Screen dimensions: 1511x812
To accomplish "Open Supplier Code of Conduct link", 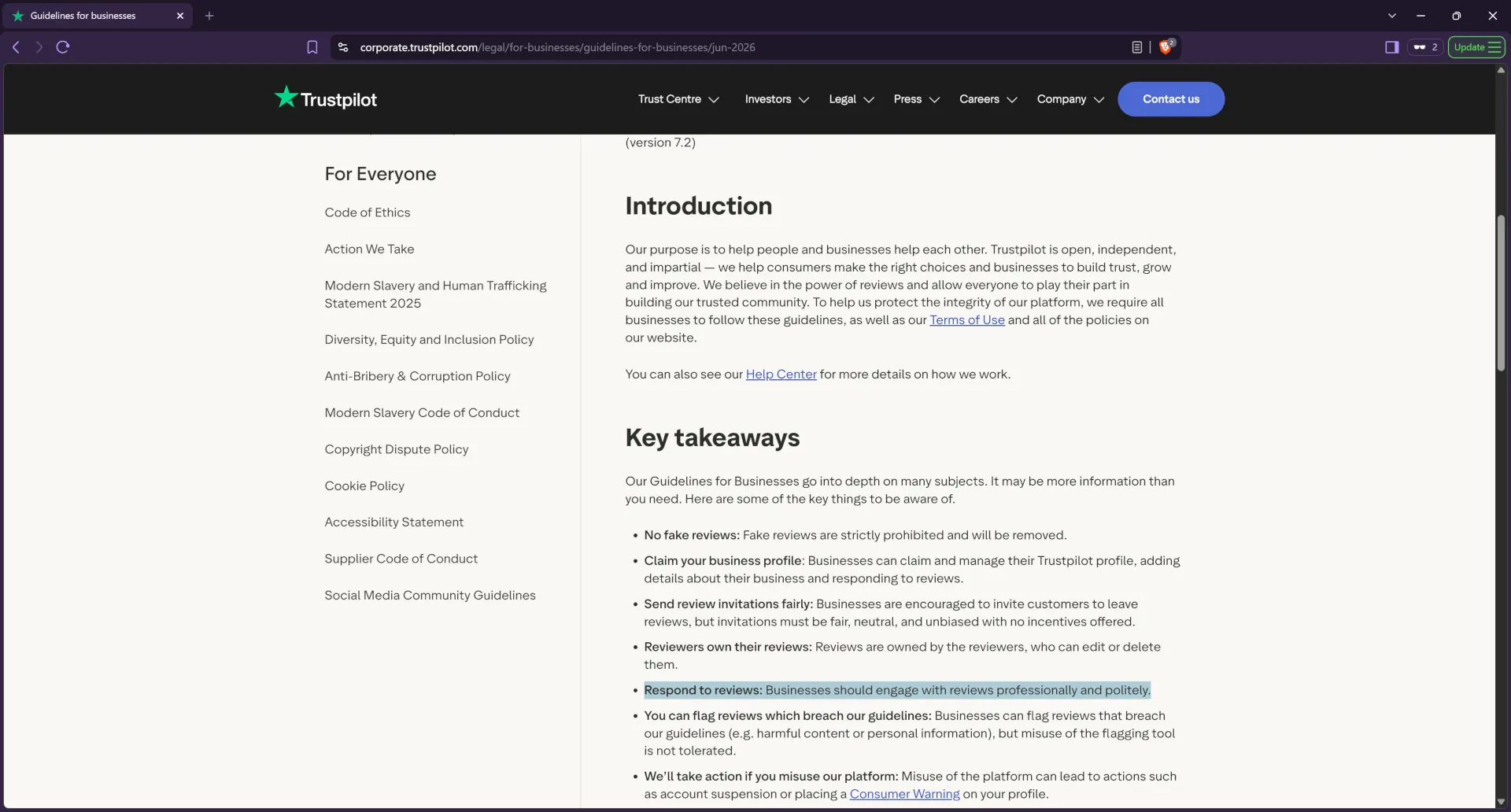I will tap(401, 559).
